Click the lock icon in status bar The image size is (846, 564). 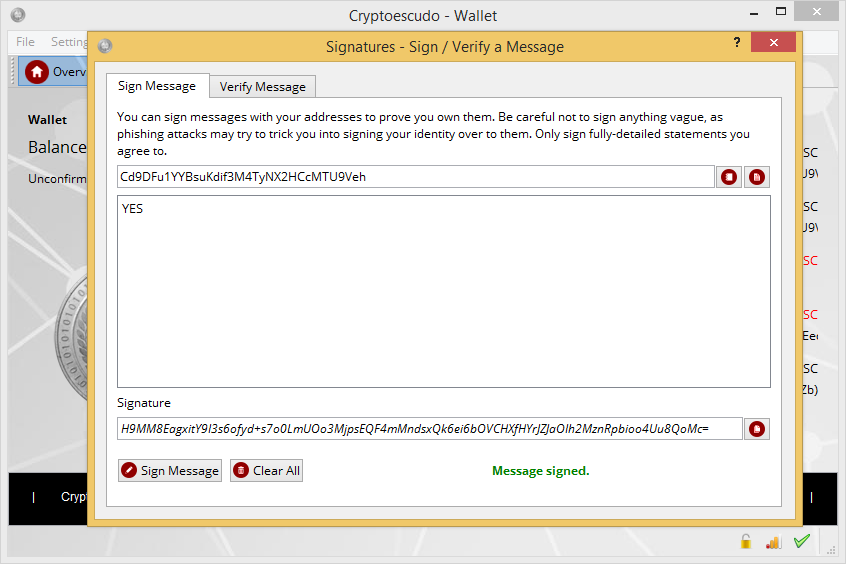[x=746, y=541]
